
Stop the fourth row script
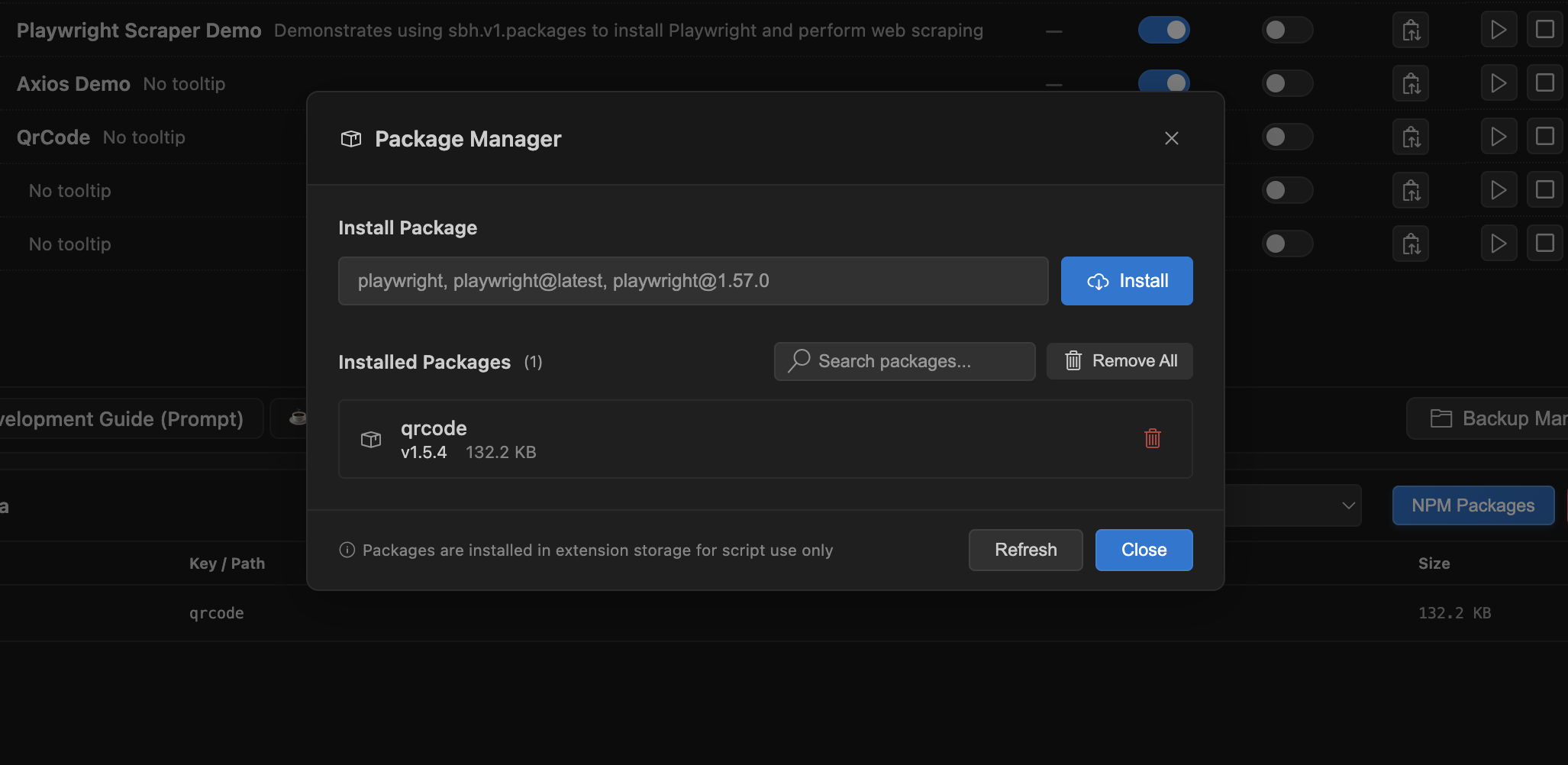(x=1545, y=190)
